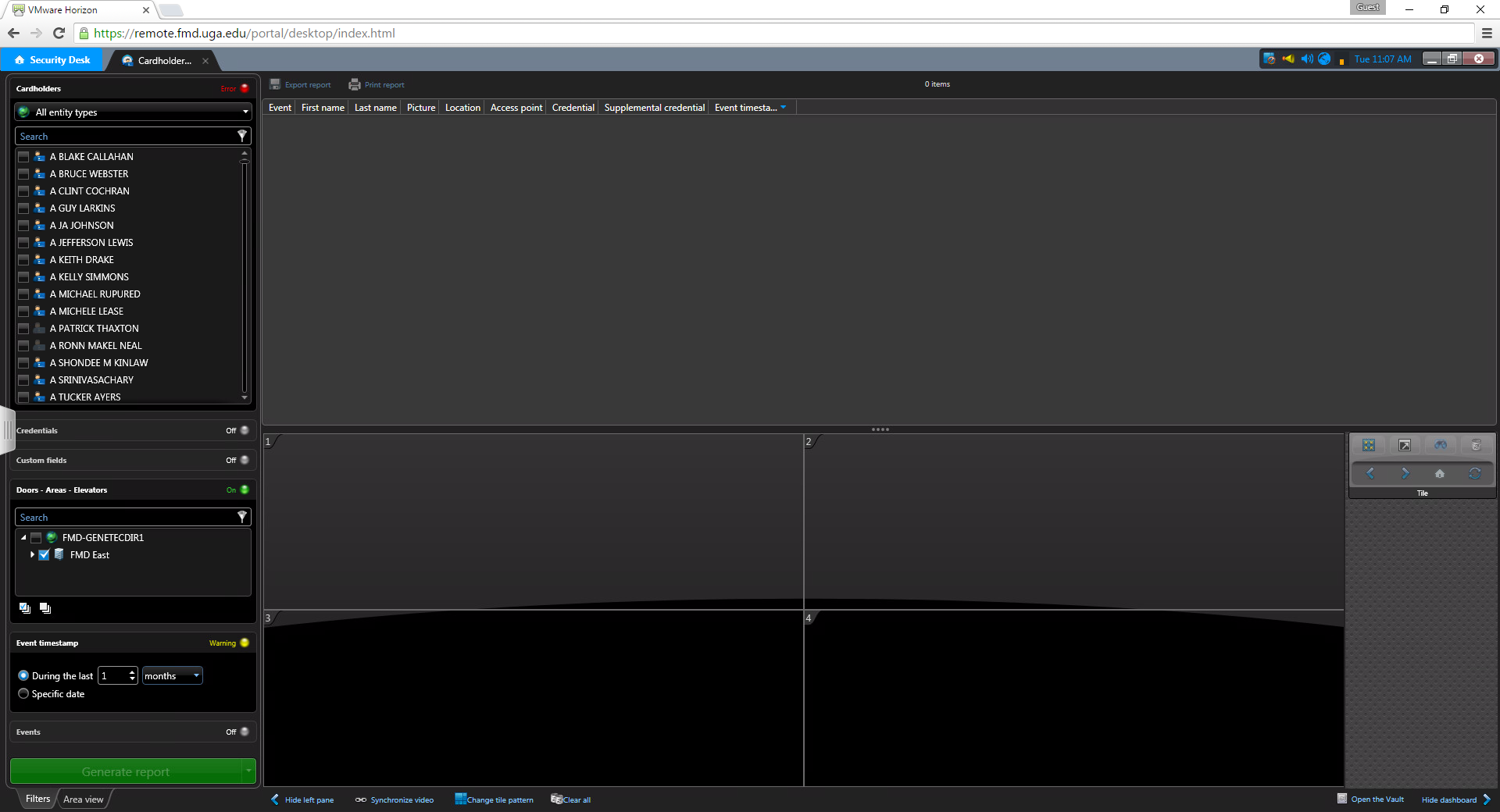
Task: Click the refresh icon in Tile dashboard
Action: (1474, 473)
